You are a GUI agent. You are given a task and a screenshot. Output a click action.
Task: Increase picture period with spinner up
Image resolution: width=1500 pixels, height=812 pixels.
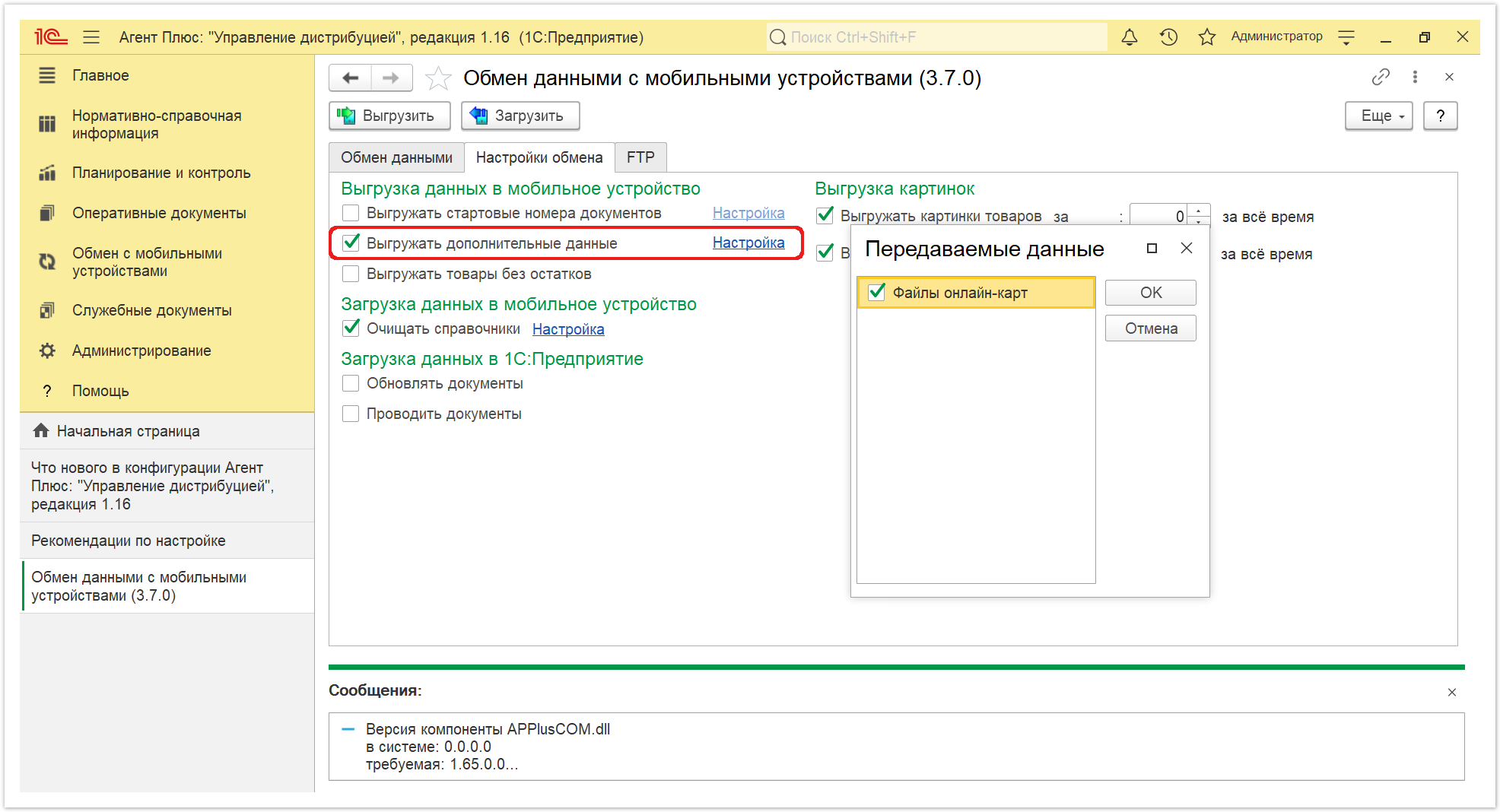coord(1198,211)
